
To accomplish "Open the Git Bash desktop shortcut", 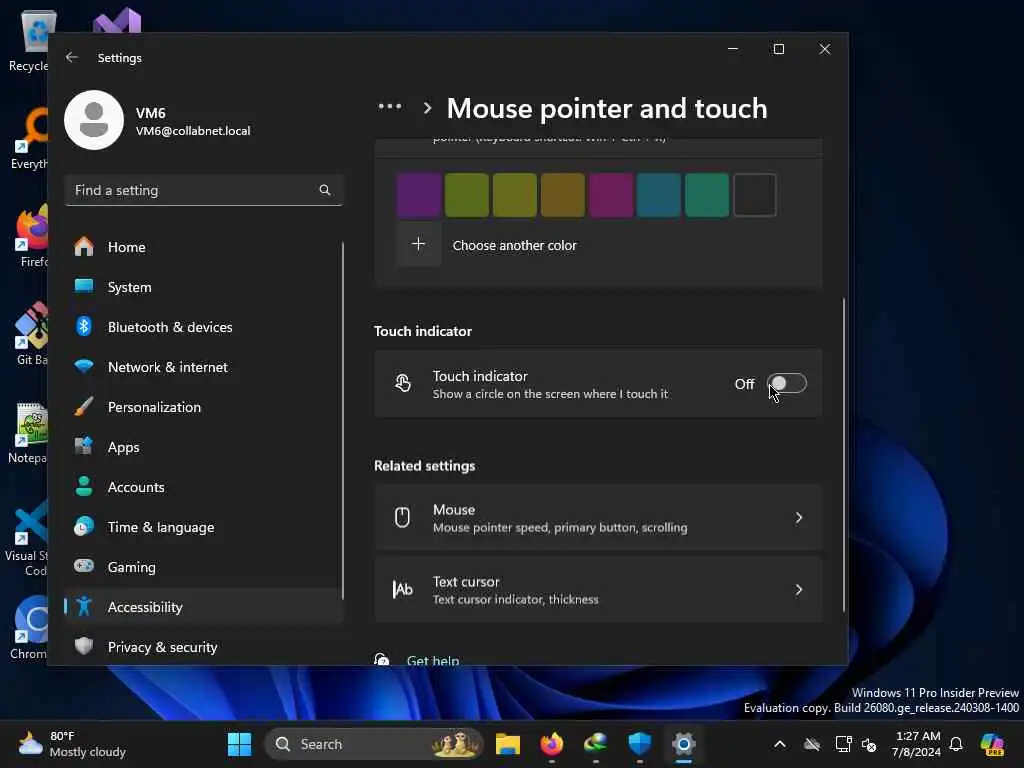I will coord(30,334).
